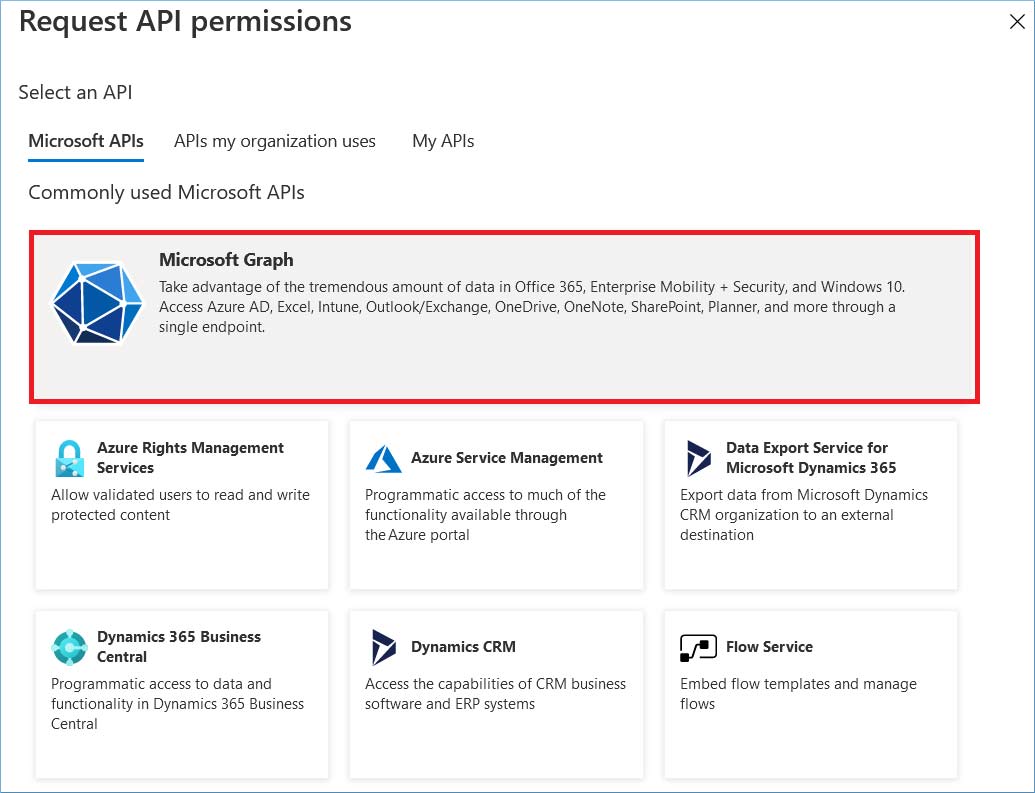The image size is (1035, 793).
Task: Click the Microsoft Graph hexagon icon
Action: click(97, 303)
